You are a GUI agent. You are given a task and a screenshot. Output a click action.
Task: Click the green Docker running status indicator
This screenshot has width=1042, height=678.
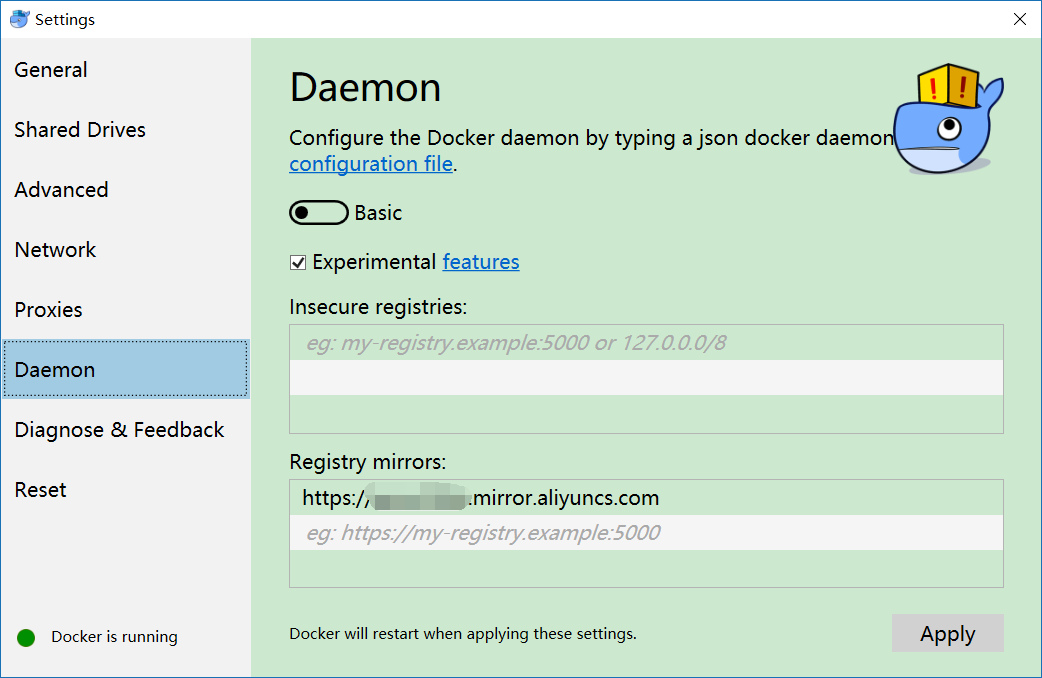click(26, 637)
